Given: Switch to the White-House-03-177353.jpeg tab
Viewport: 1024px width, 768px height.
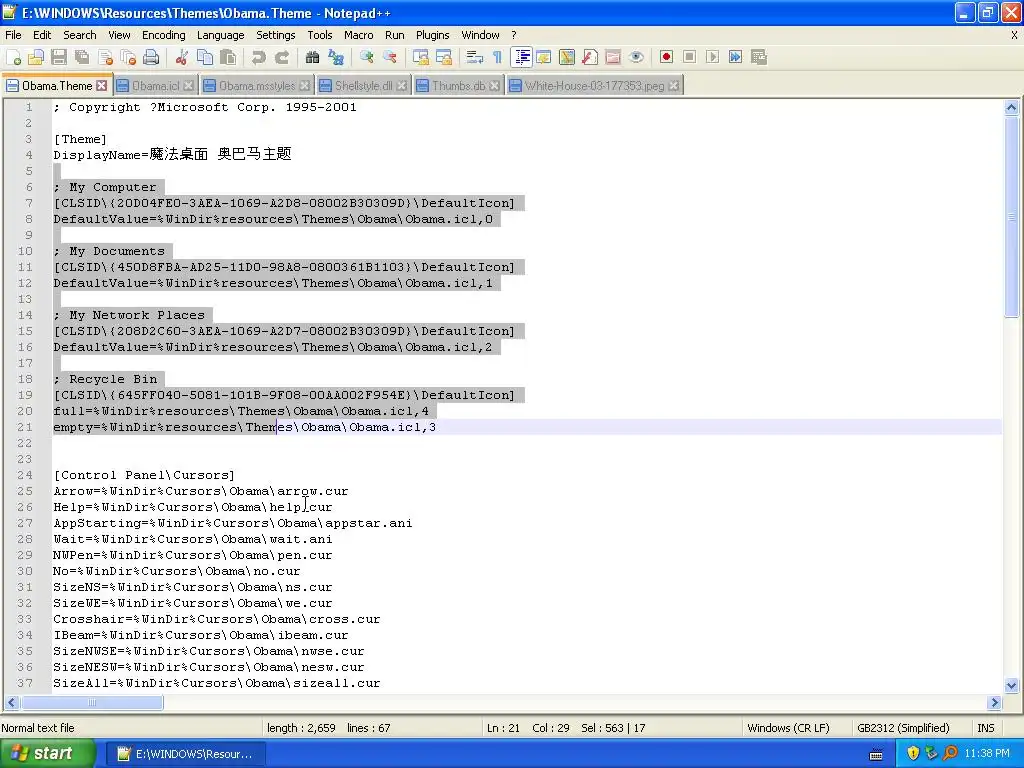Looking at the screenshot, I should click(x=594, y=86).
